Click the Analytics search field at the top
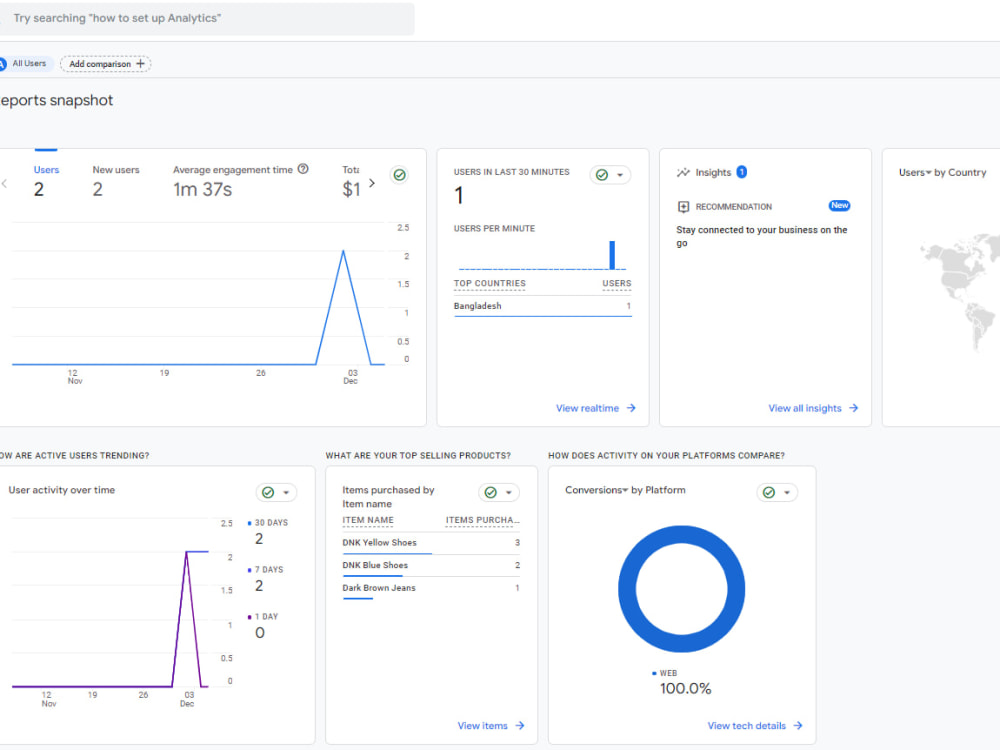 (x=200, y=19)
